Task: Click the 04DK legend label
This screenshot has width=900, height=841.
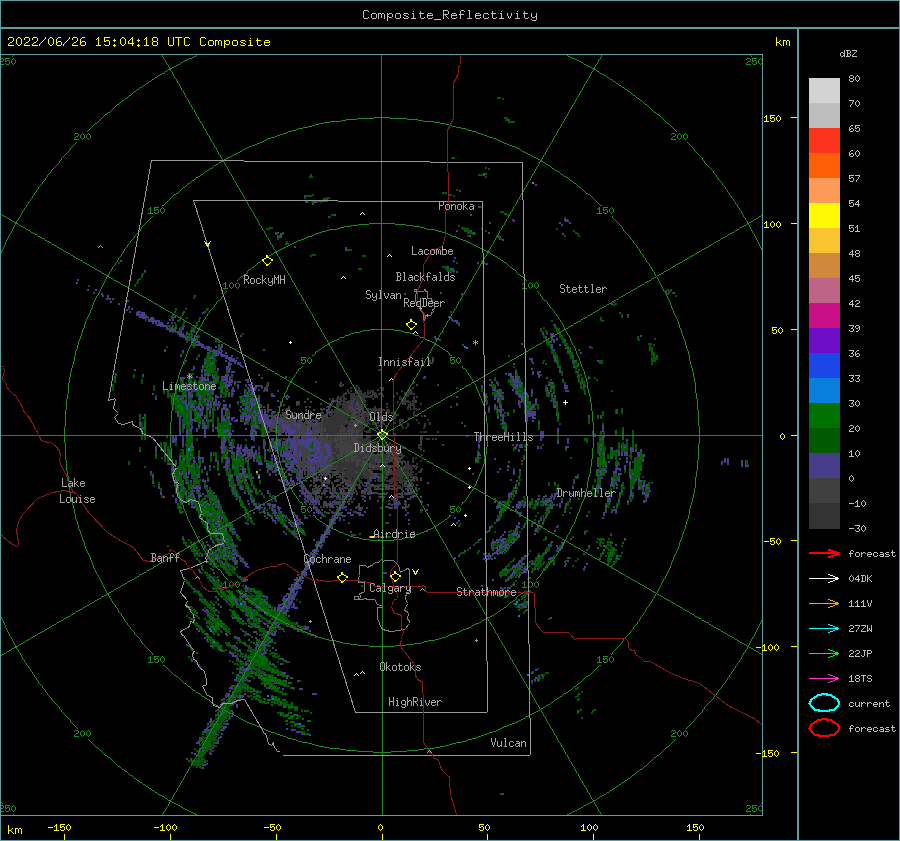Action: 860,579
